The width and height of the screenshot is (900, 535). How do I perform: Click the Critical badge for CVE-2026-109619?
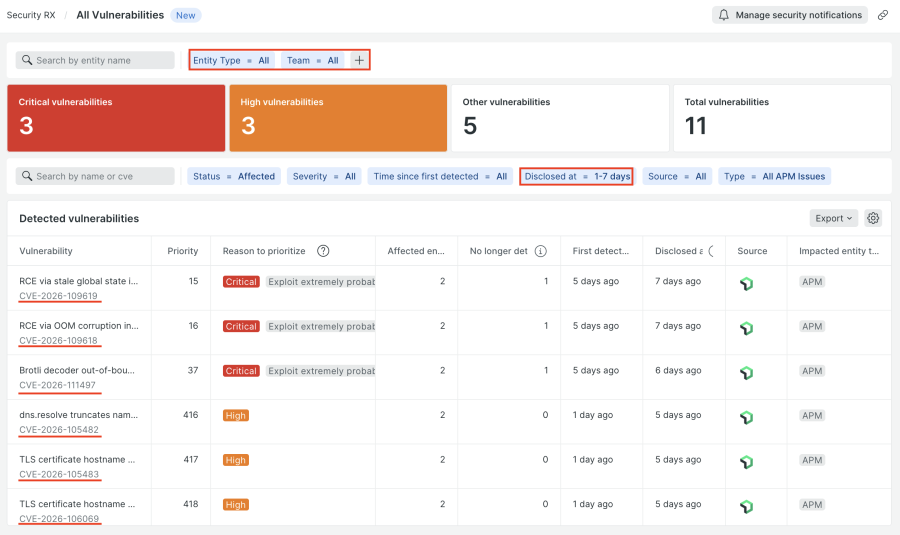[x=241, y=282]
